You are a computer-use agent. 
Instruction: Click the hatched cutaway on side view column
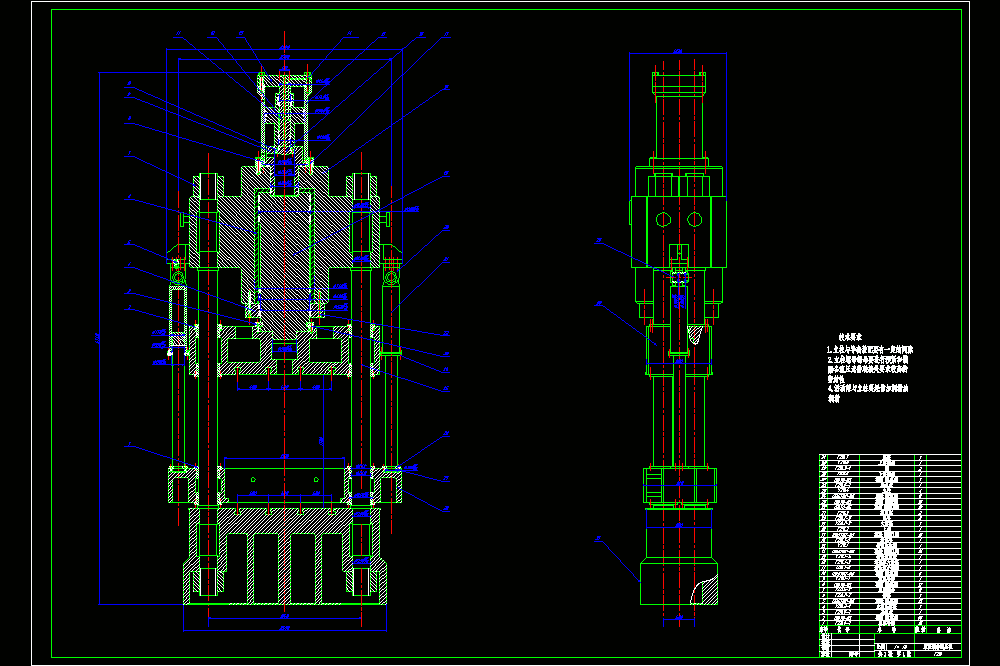click(699, 334)
